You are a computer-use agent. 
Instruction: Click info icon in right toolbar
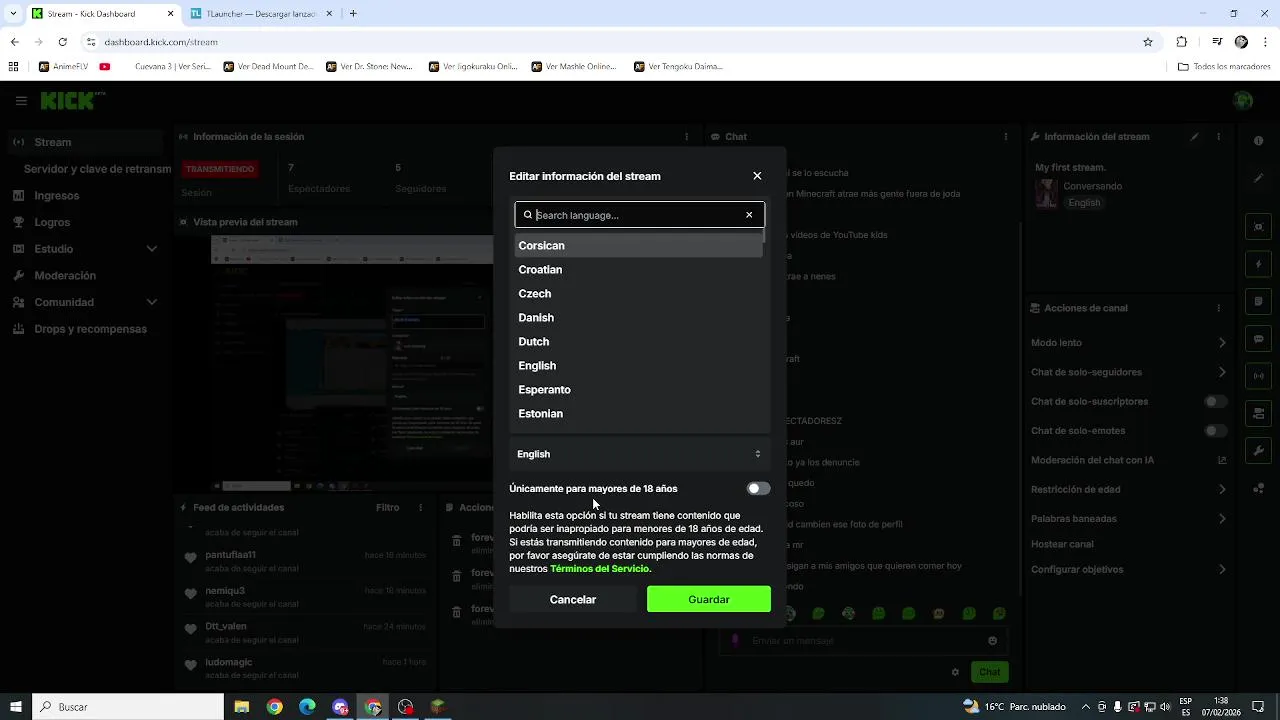[x=1259, y=141]
